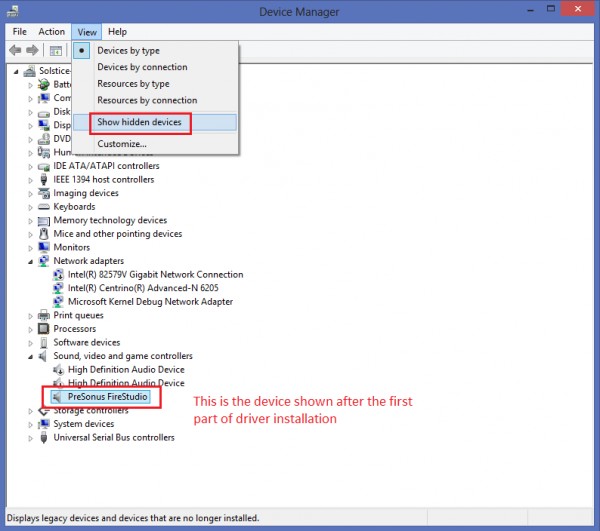Select PreSonus FireStudio device
The height and width of the screenshot is (531, 600).
point(108,397)
